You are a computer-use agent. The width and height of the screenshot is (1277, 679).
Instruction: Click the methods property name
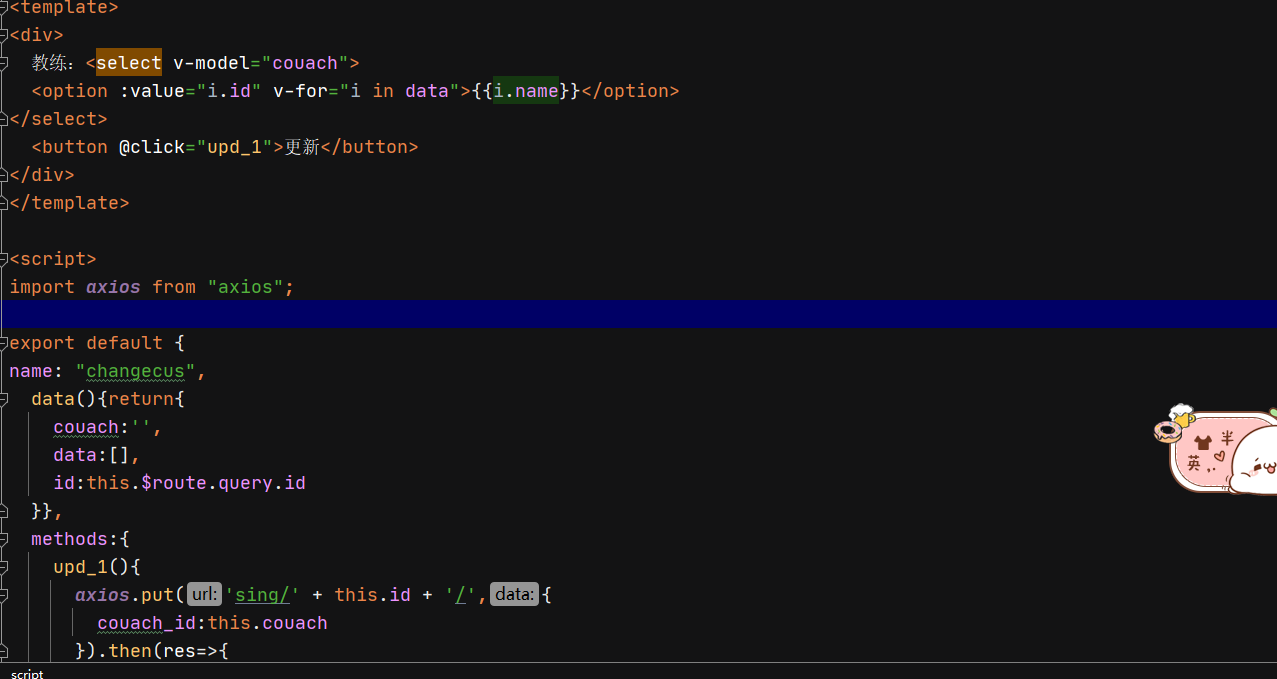[x=69, y=539]
